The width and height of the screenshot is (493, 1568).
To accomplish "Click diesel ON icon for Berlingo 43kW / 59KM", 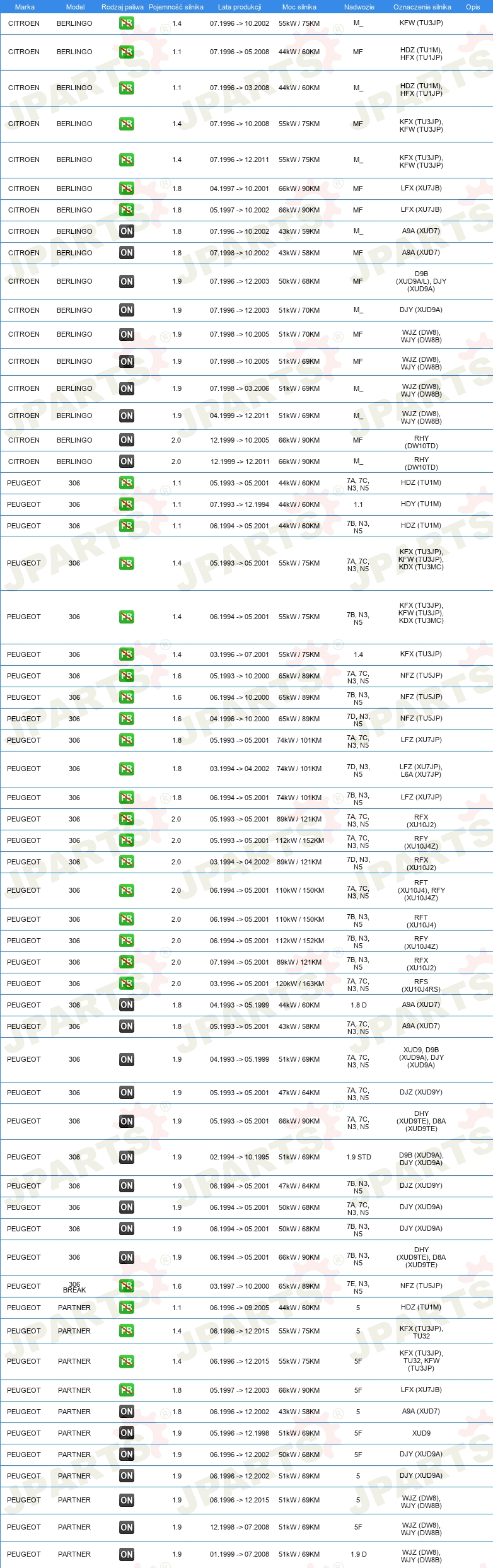I will (x=127, y=231).
